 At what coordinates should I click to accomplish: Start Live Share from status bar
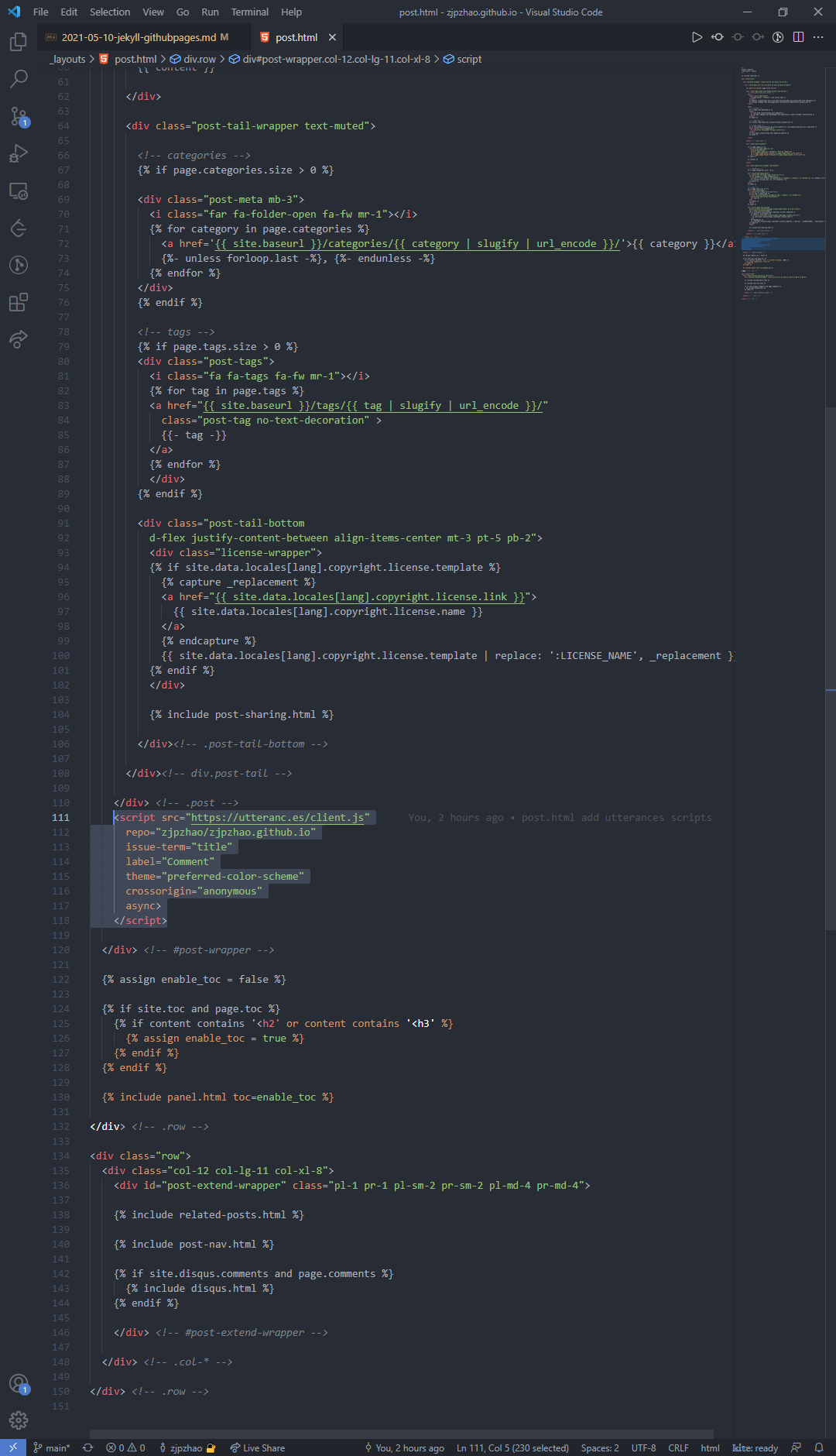coord(258,1447)
